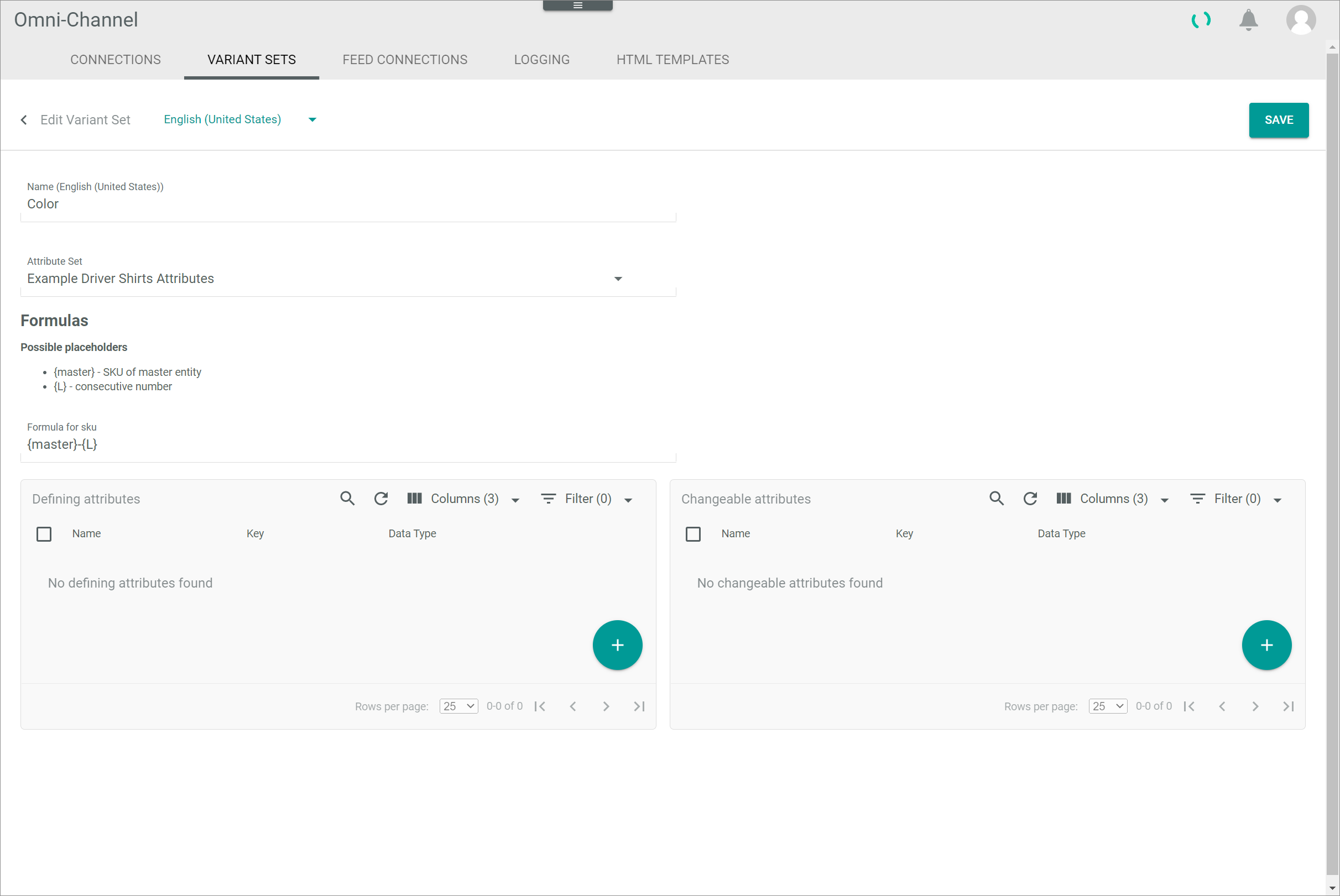The width and height of the screenshot is (1340, 896).
Task: Go to next page in Defining attributes
Action: (x=607, y=706)
